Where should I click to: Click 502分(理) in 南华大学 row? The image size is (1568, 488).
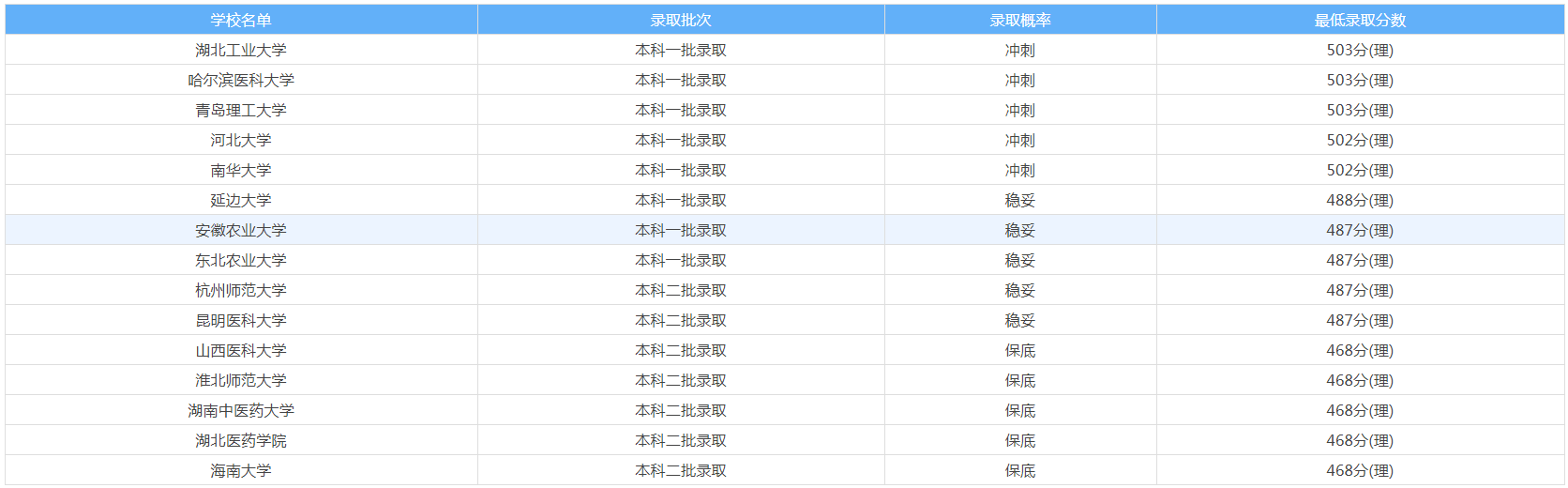coord(1360,170)
